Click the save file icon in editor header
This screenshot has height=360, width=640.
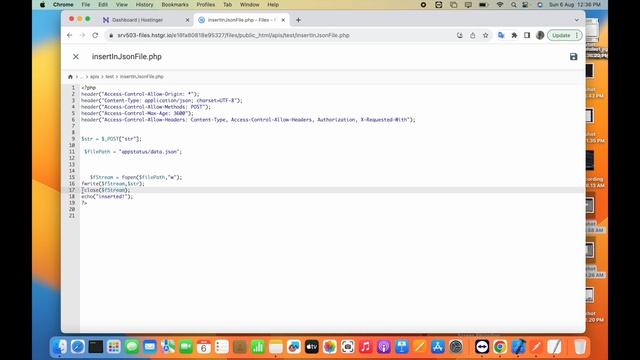click(573, 57)
